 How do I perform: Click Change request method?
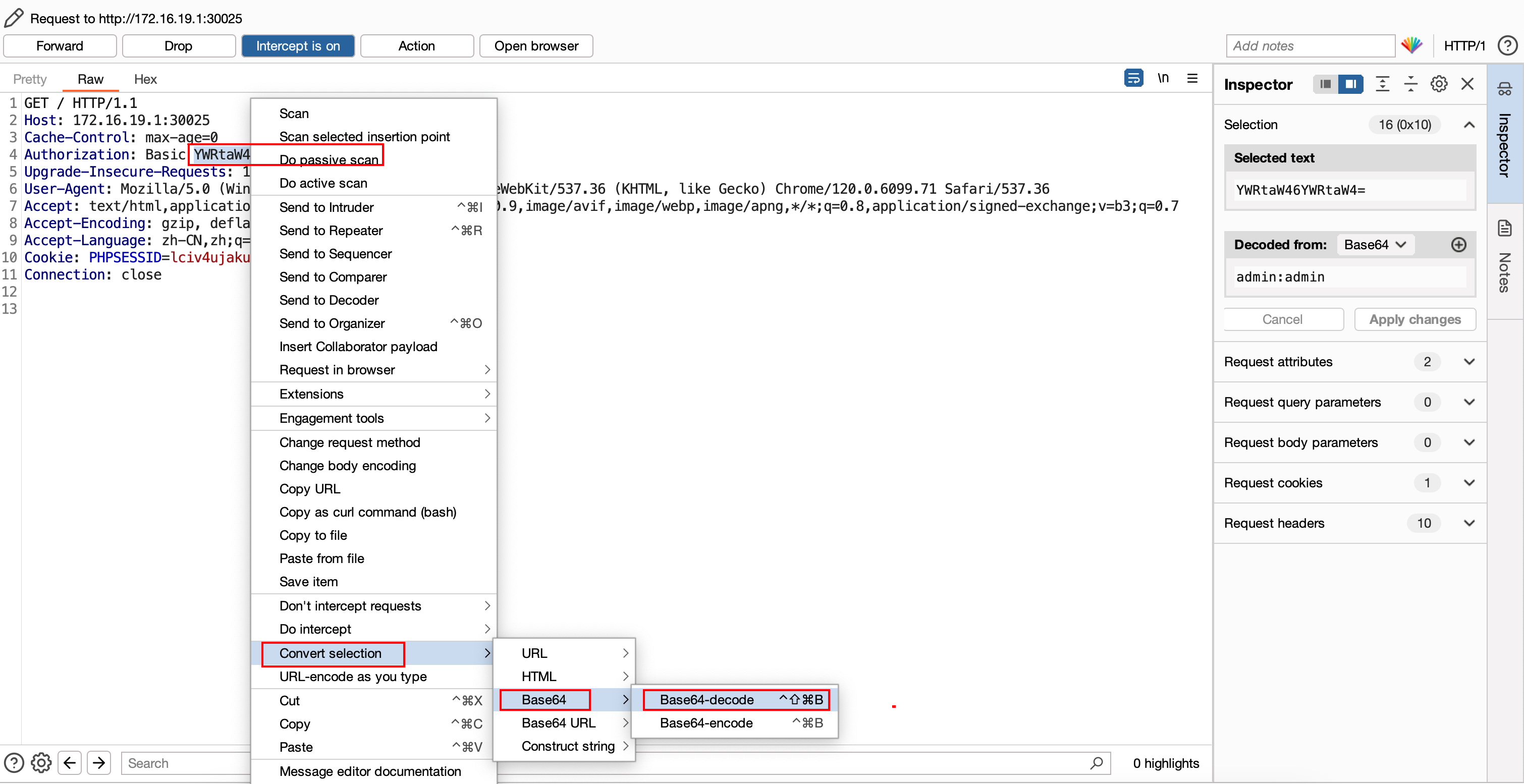point(374,442)
